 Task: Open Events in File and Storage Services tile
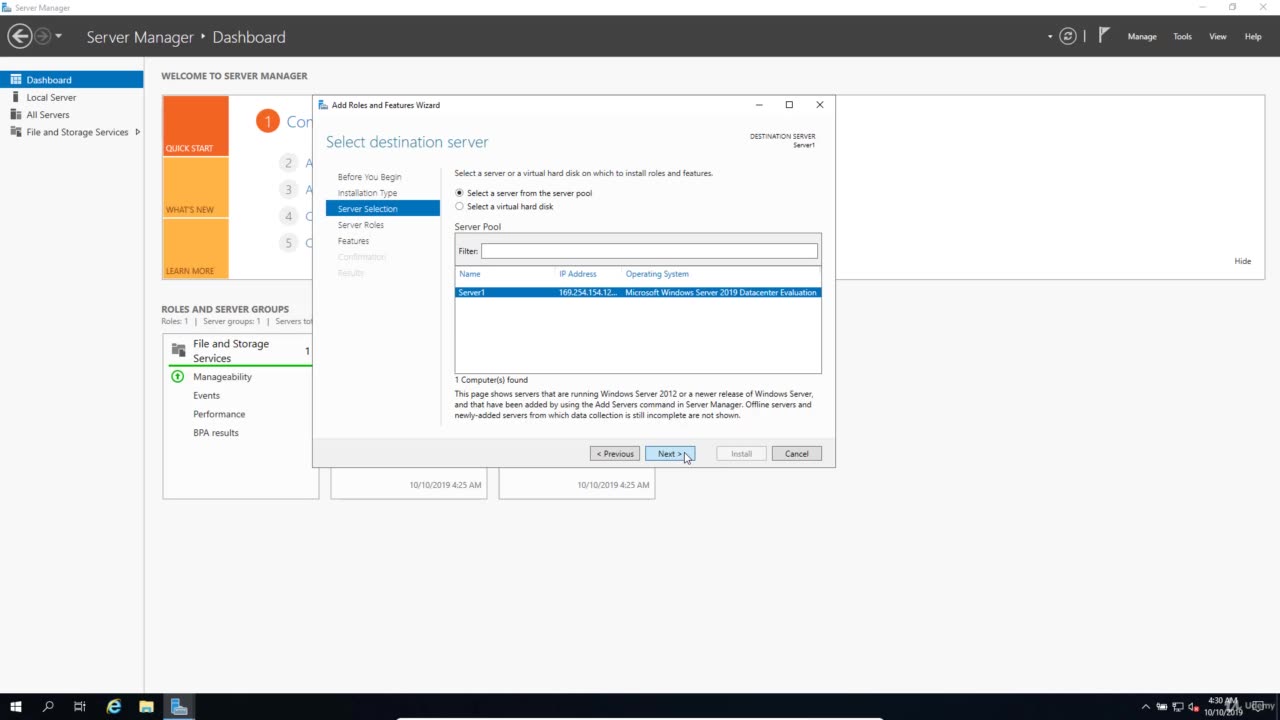206,396
